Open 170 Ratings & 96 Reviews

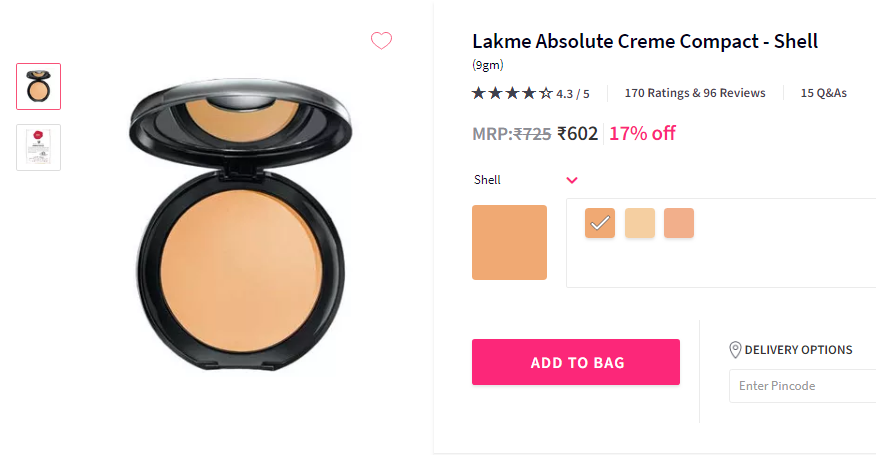pos(695,93)
